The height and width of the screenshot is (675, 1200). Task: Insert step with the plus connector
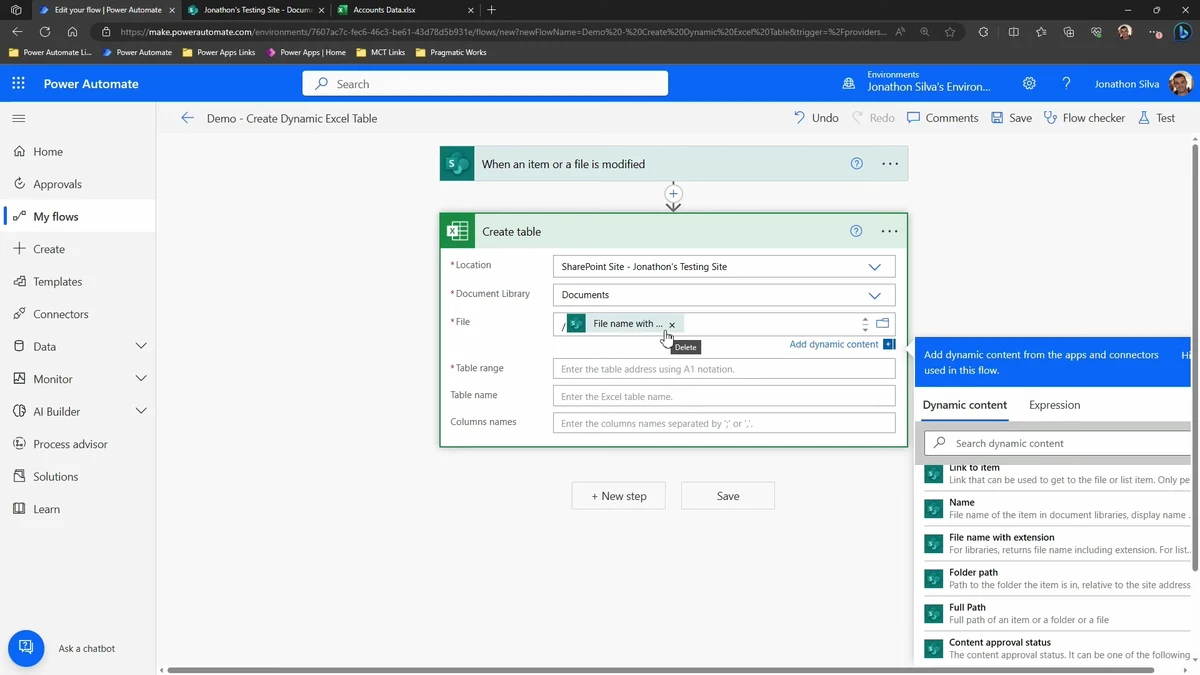pyautogui.click(x=673, y=194)
